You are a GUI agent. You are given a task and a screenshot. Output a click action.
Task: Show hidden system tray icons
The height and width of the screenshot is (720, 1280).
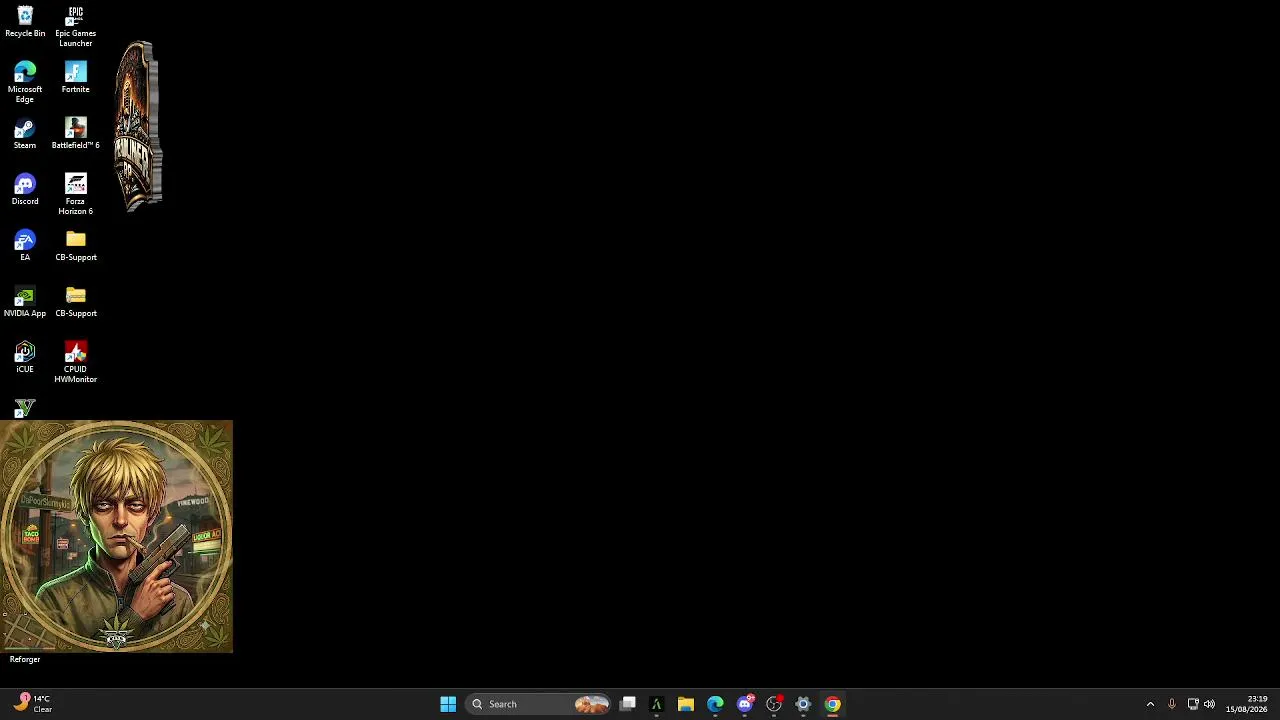click(x=1150, y=704)
